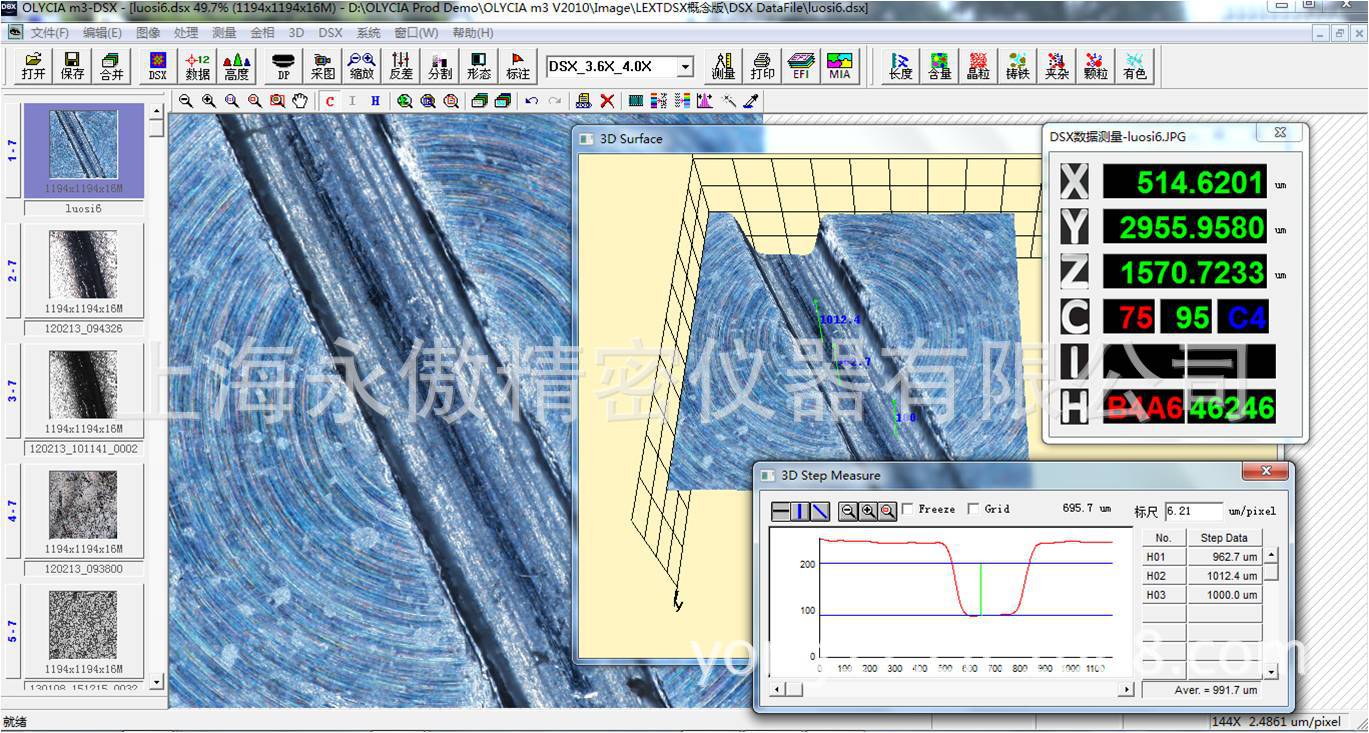Open the DSX tool in the toolbar
The height and width of the screenshot is (733, 1369).
158,66
